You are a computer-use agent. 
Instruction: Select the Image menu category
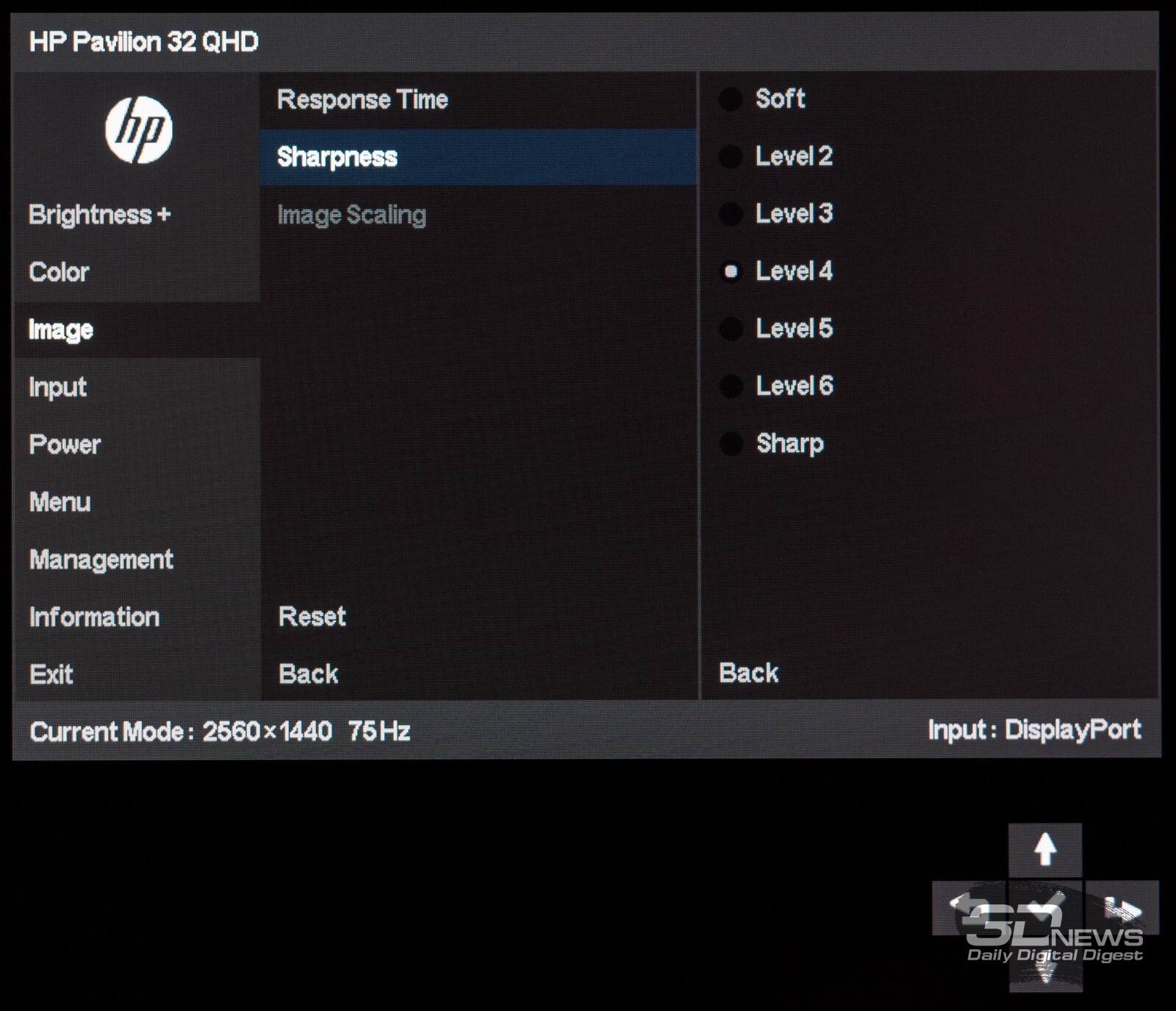tap(137, 329)
